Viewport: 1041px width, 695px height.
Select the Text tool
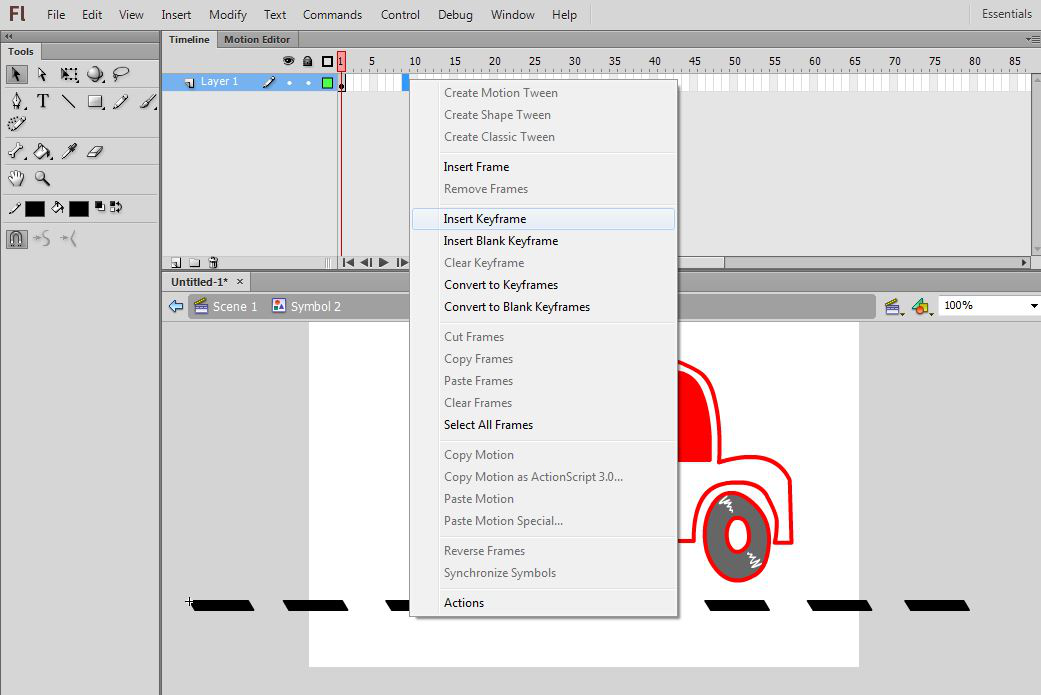pyautogui.click(x=43, y=101)
